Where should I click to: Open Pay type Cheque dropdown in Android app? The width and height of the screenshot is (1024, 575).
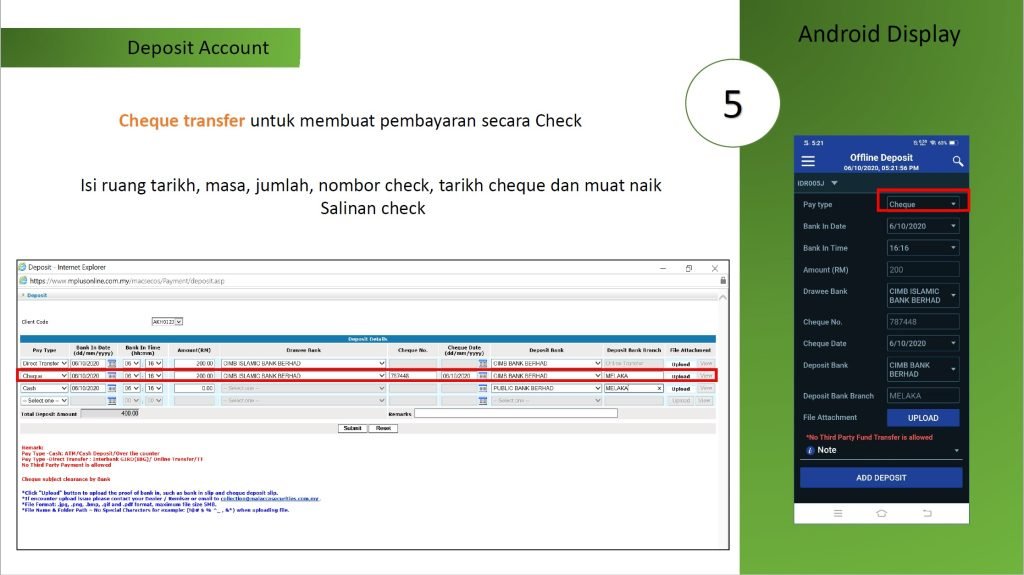click(923, 204)
